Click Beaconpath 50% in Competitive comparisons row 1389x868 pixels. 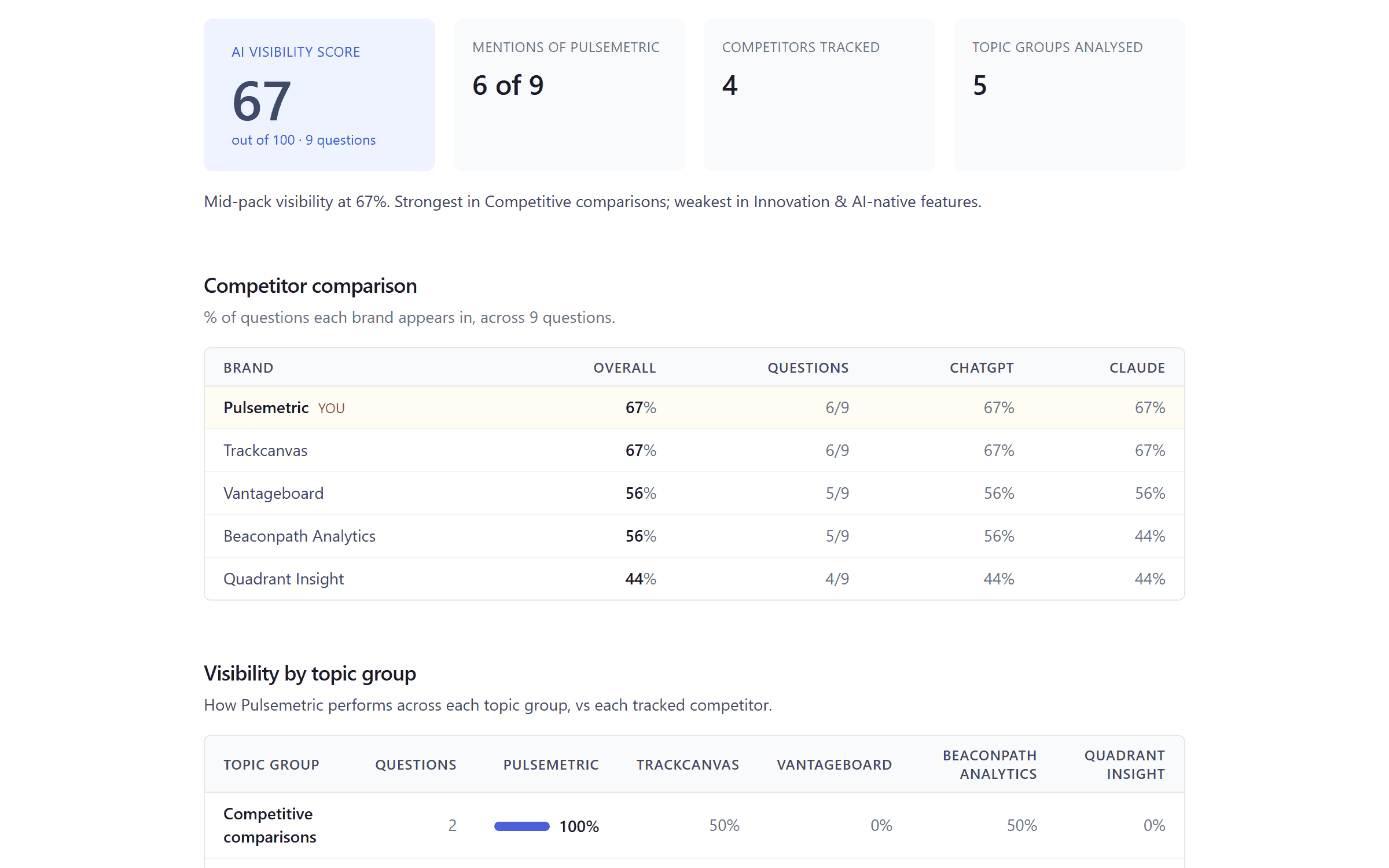coord(1021,826)
